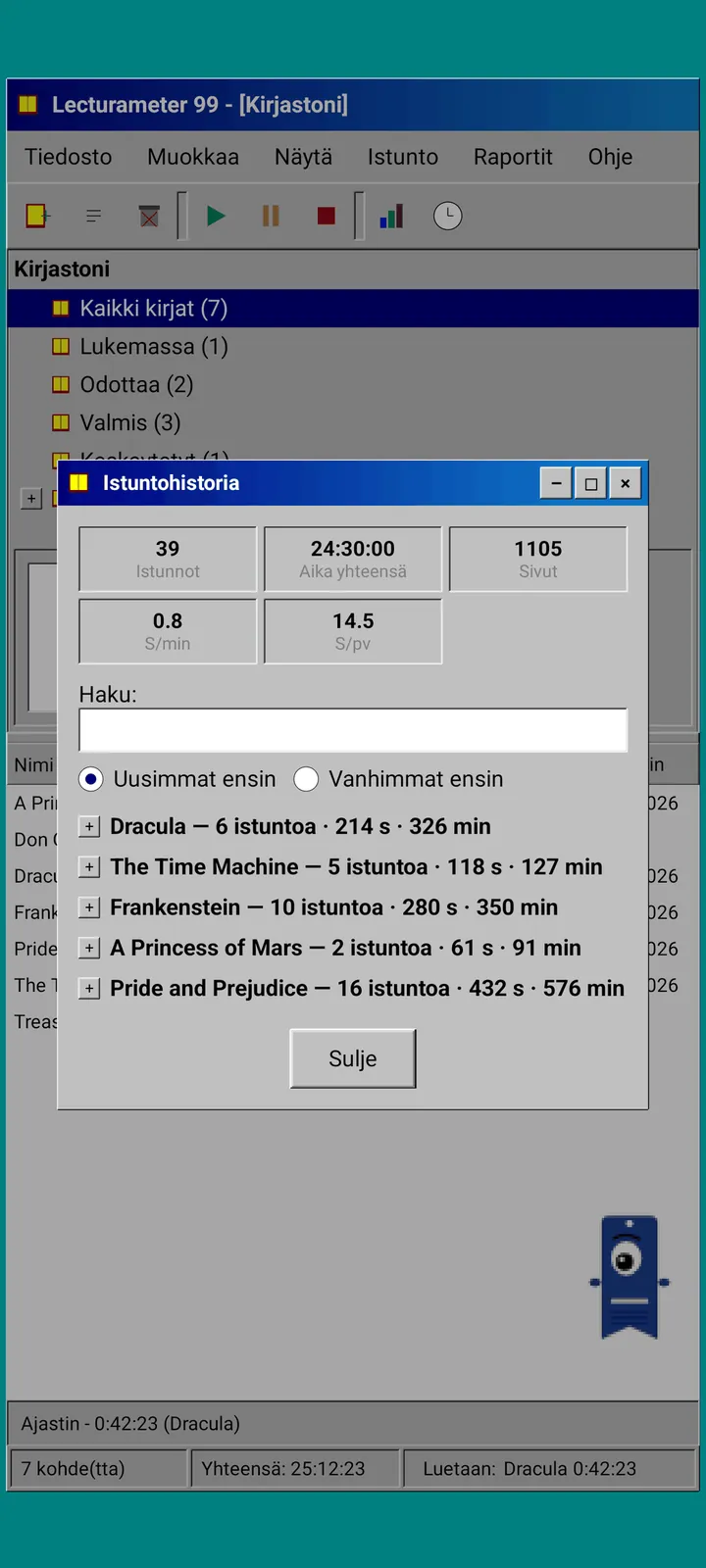
Task: Click the Frankenstein — 10 istuntoa row text
Action: 333,907
